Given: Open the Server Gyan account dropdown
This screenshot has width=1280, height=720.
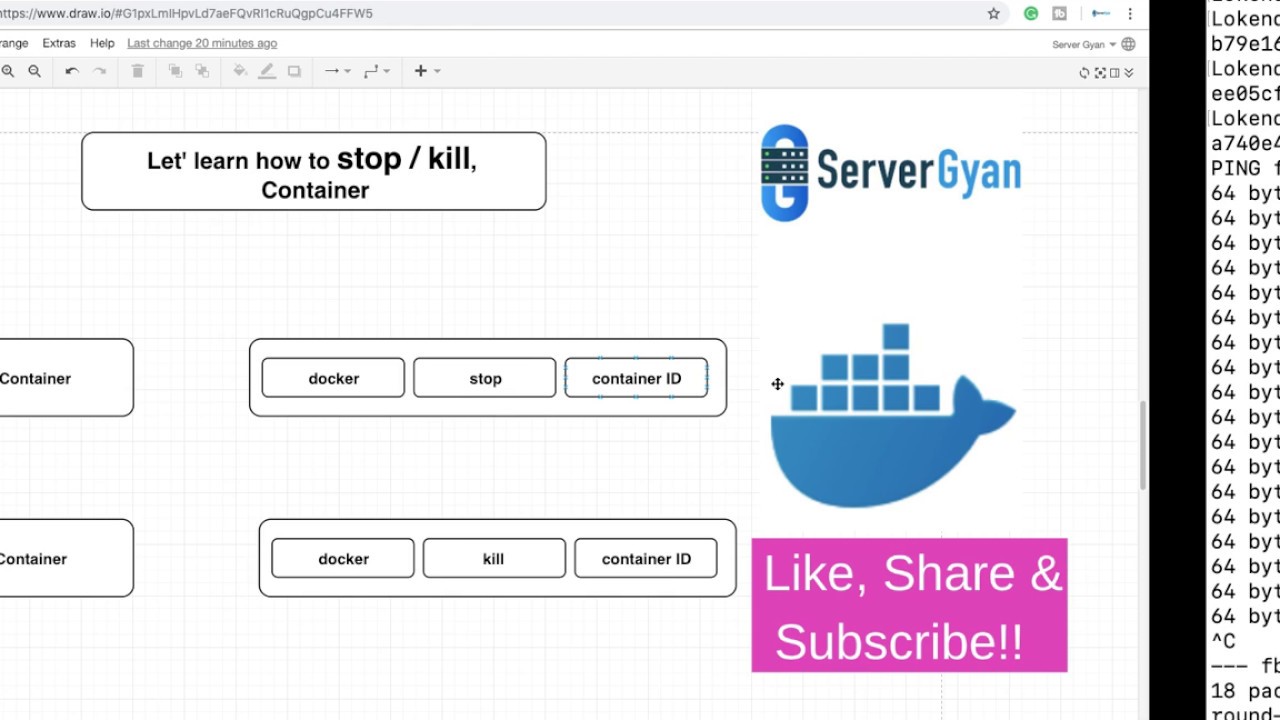Looking at the screenshot, I should pos(1084,45).
